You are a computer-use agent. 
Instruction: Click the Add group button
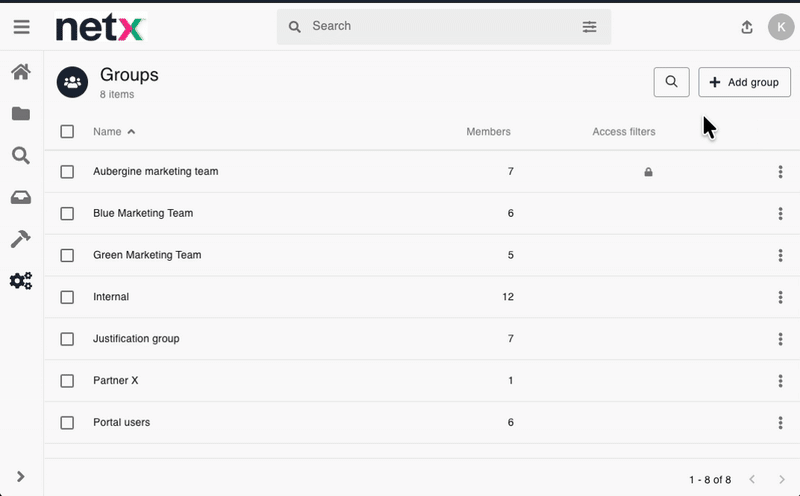(744, 82)
